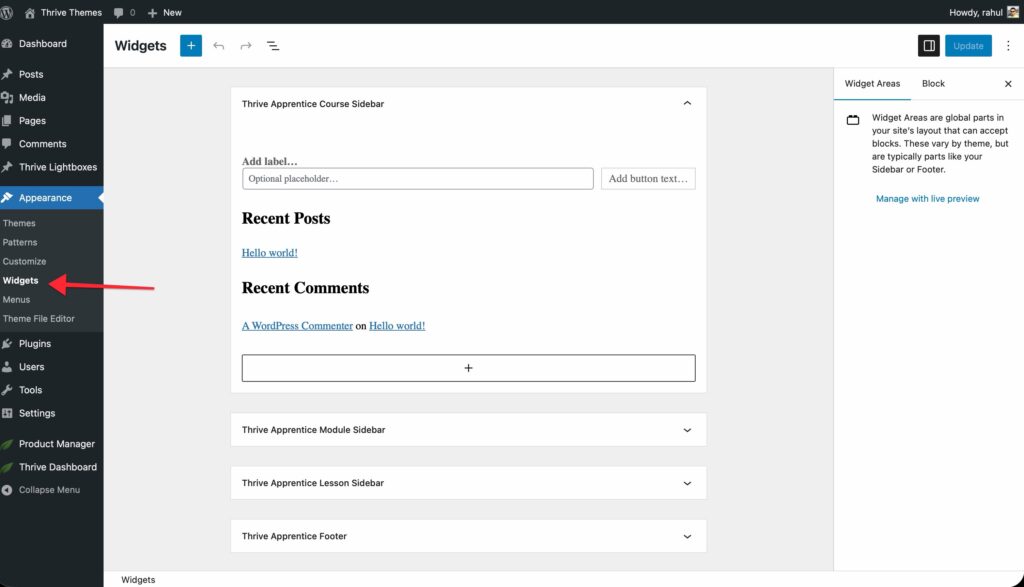Toggle the settings sidebar panel icon

click(x=929, y=46)
